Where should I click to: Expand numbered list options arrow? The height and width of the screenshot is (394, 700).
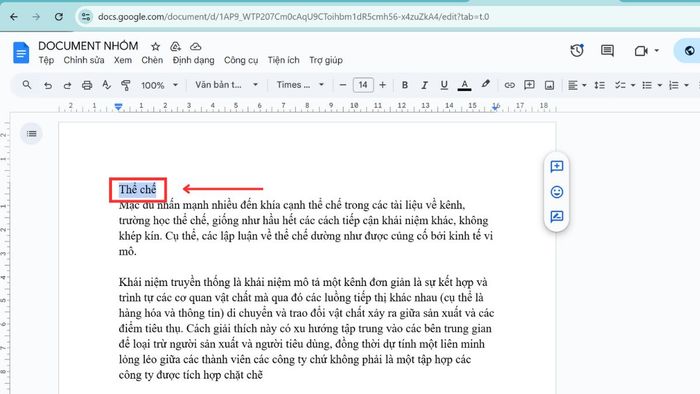coord(687,85)
